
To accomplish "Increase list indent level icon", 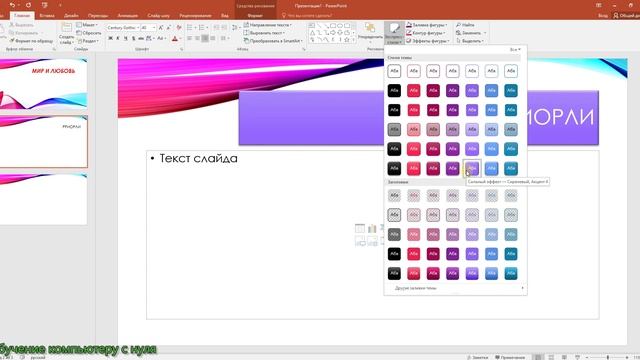I will pyautogui.click(x=224, y=27).
